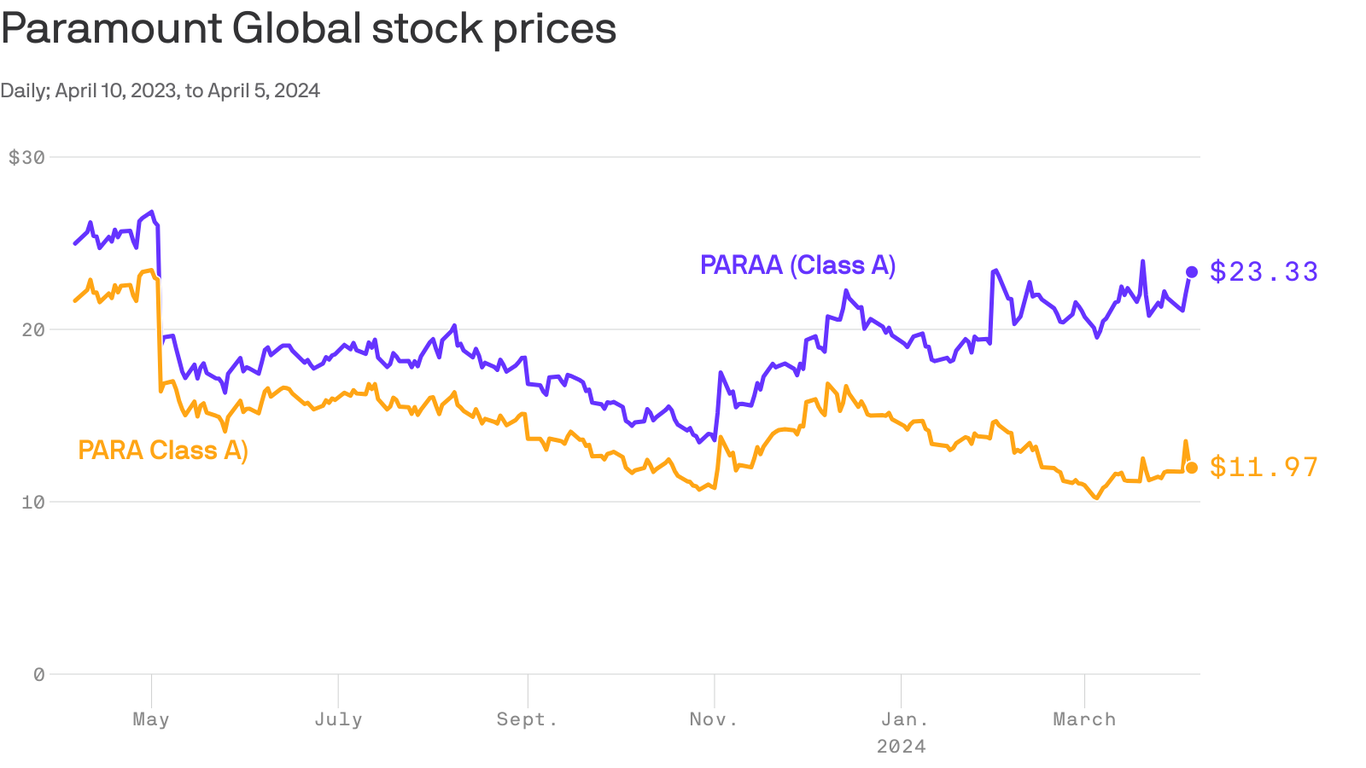The image size is (1366, 768).
Task: Click the purple endpoint dot at $23.33
Action: pyautogui.click(x=1191, y=272)
